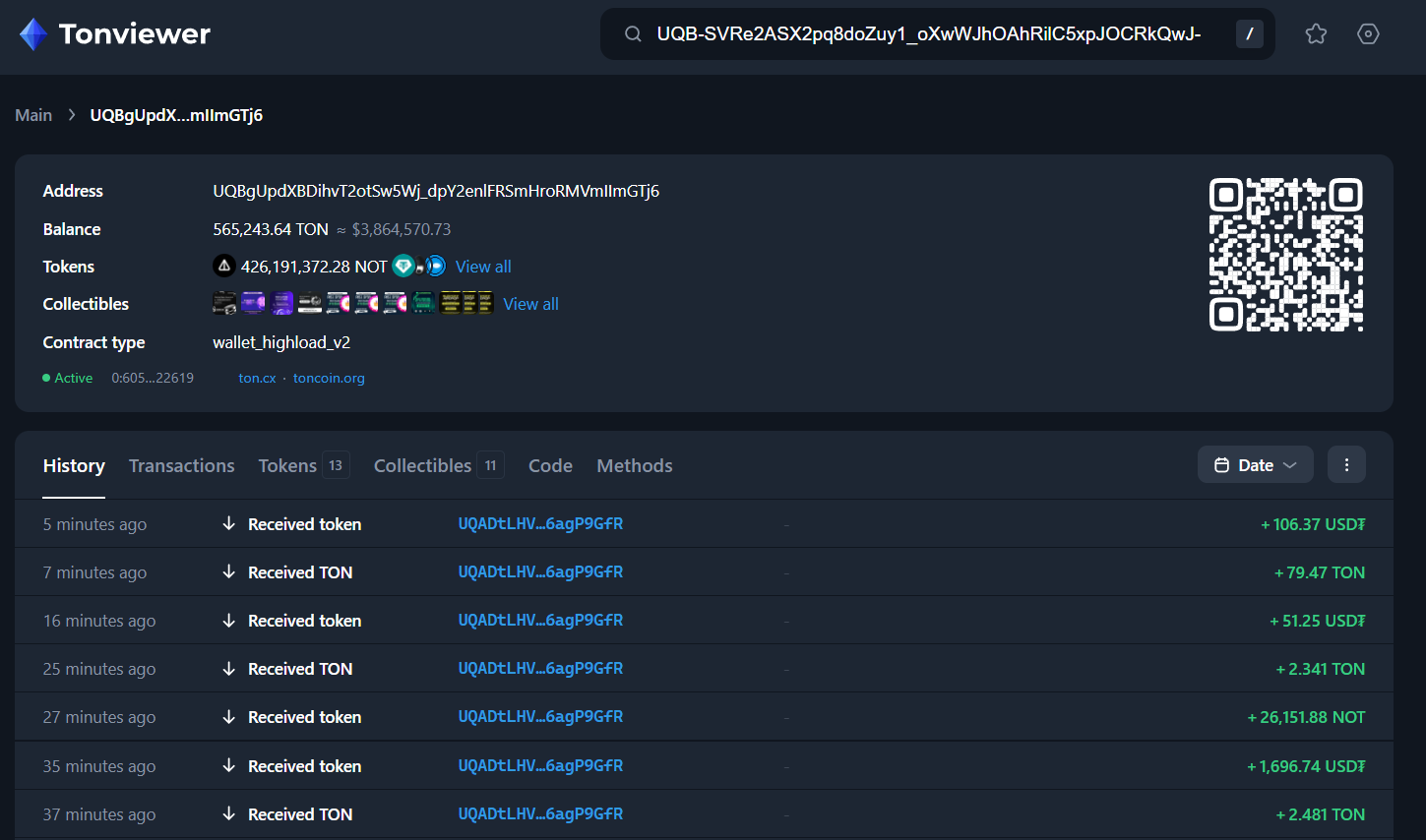Viewport: 1426px width, 840px height.
Task: Open sender address in 5 minutes ago row
Action: coord(540,523)
